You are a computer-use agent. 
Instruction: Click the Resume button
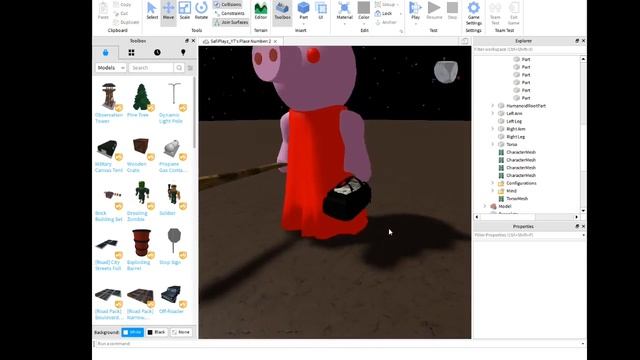pyautogui.click(x=434, y=11)
